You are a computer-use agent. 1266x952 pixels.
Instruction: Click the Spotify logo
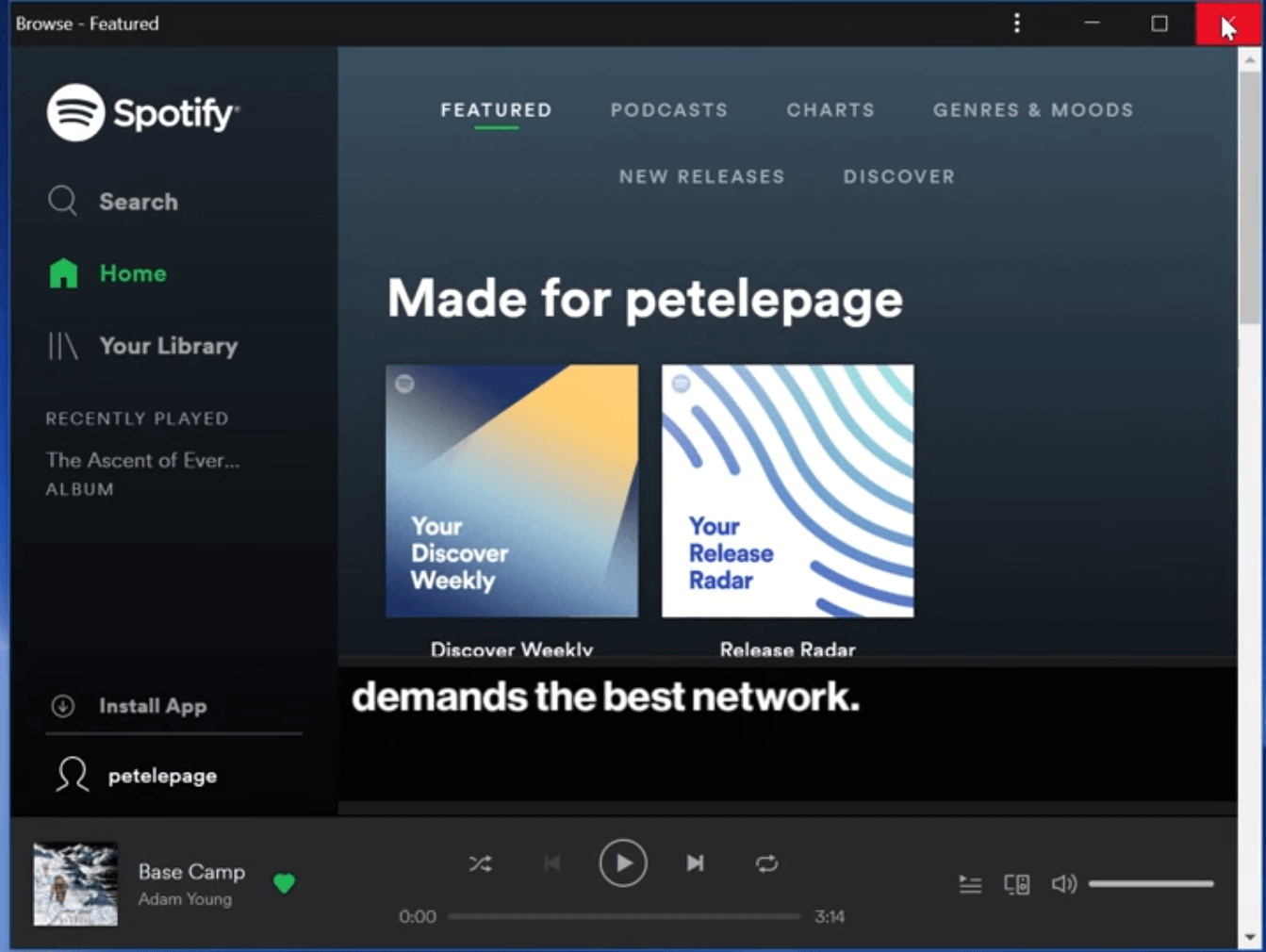click(x=143, y=113)
